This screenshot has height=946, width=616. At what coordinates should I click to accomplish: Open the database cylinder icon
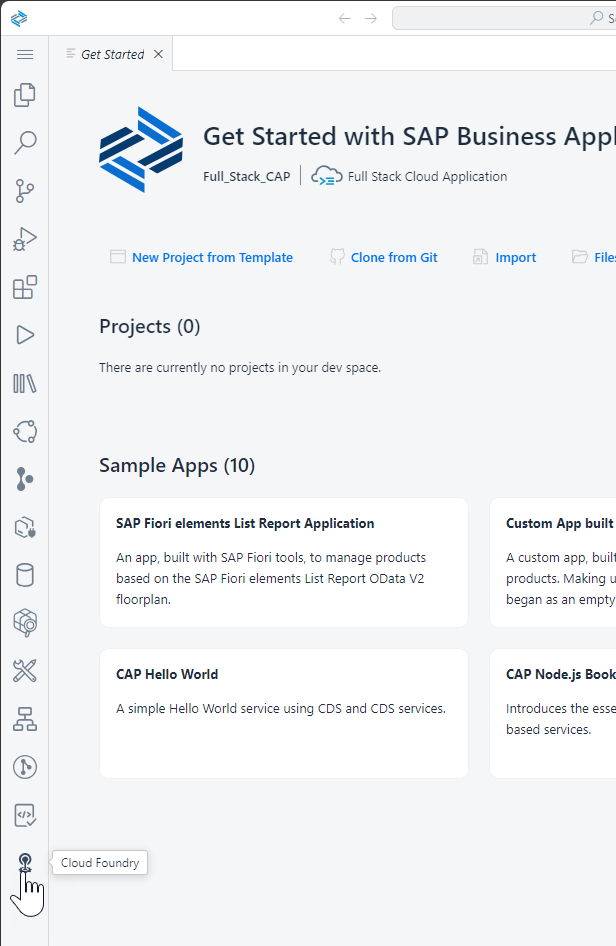[25, 575]
